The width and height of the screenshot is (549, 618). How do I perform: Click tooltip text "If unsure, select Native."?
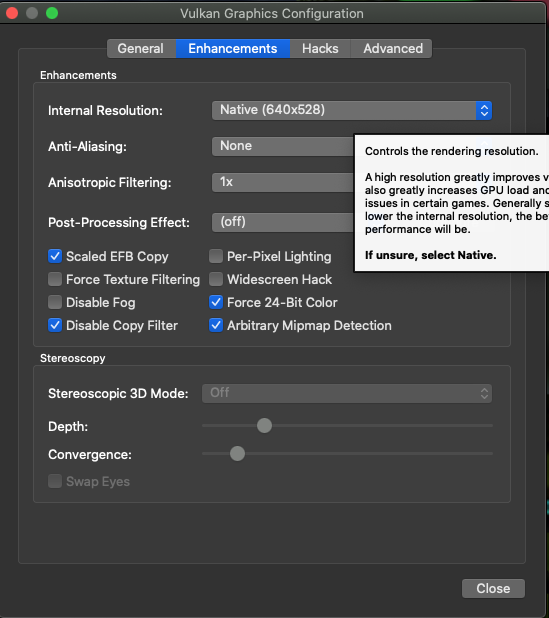430,255
